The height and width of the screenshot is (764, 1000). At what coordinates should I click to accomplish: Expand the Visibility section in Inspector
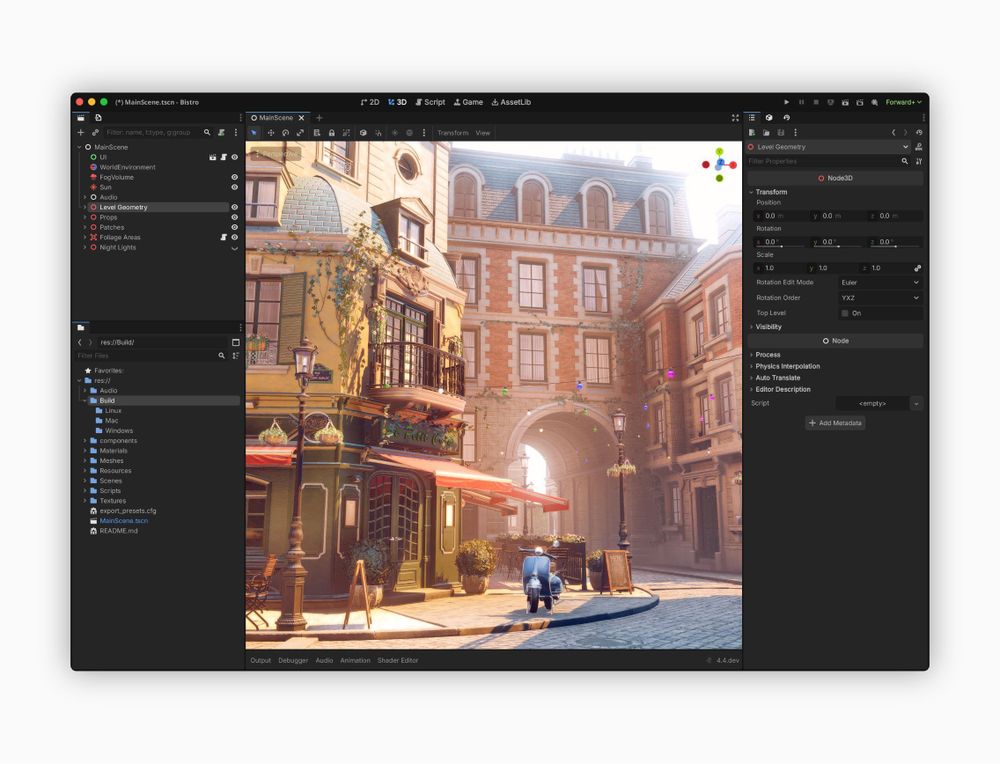[x=768, y=327]
